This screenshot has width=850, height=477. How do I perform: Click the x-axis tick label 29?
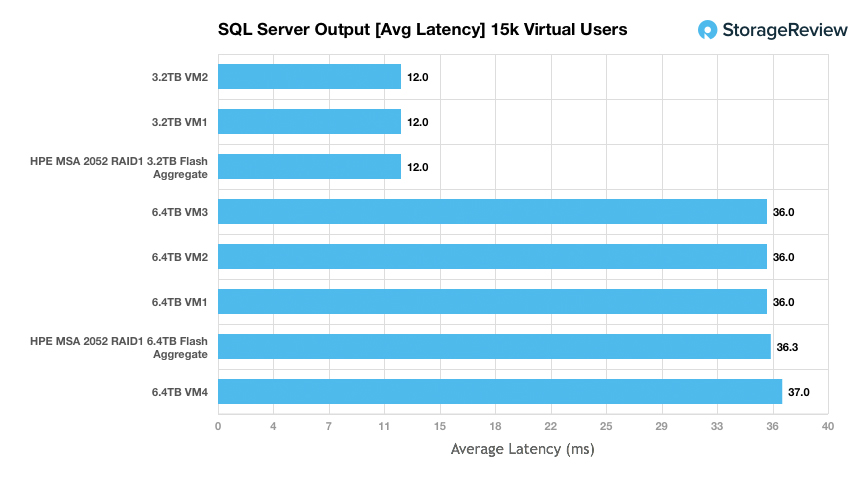(661, 426)
